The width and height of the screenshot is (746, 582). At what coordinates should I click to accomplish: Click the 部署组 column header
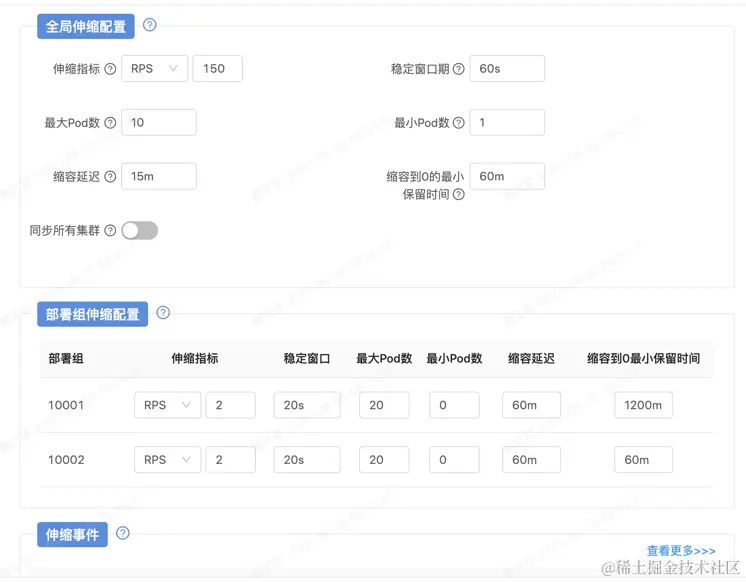(x=66, y=358)
